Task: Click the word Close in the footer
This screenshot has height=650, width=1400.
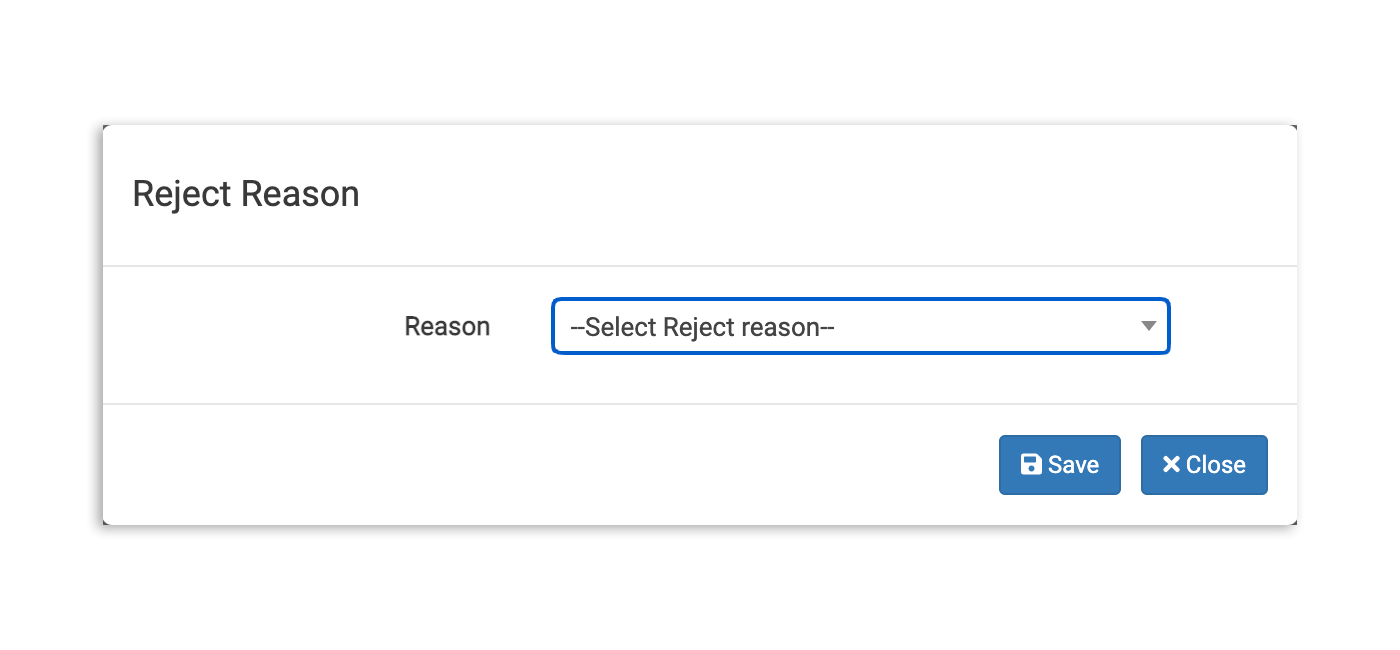Action: point(1216,465)
